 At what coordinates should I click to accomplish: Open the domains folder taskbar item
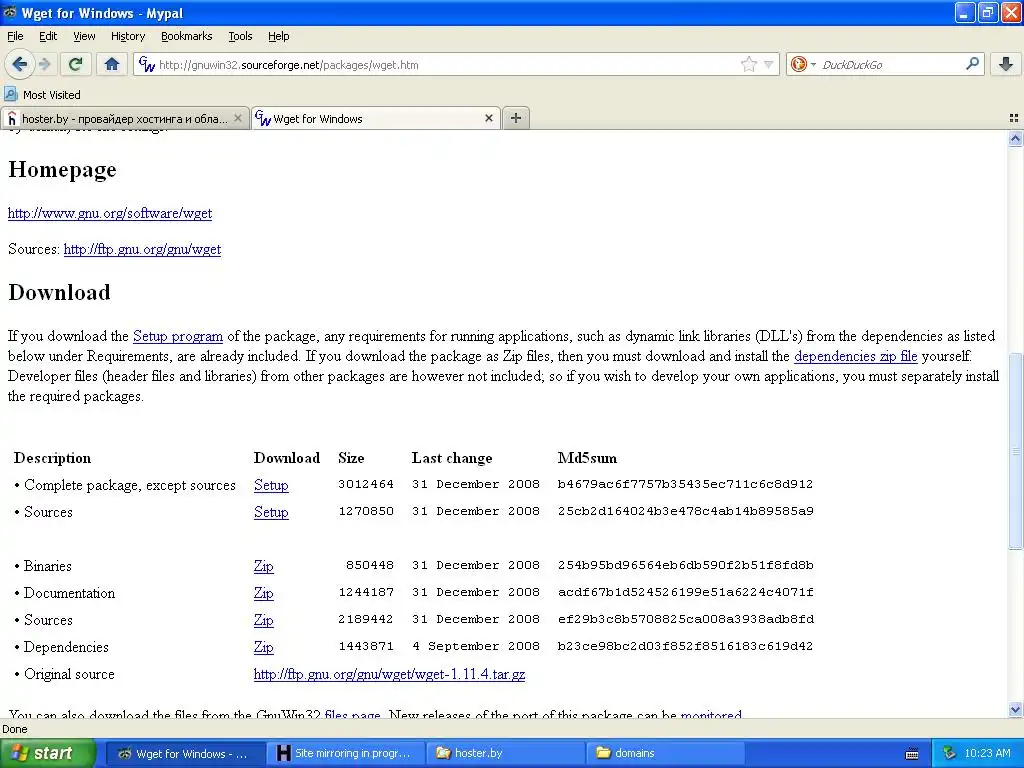coord(665,753)
